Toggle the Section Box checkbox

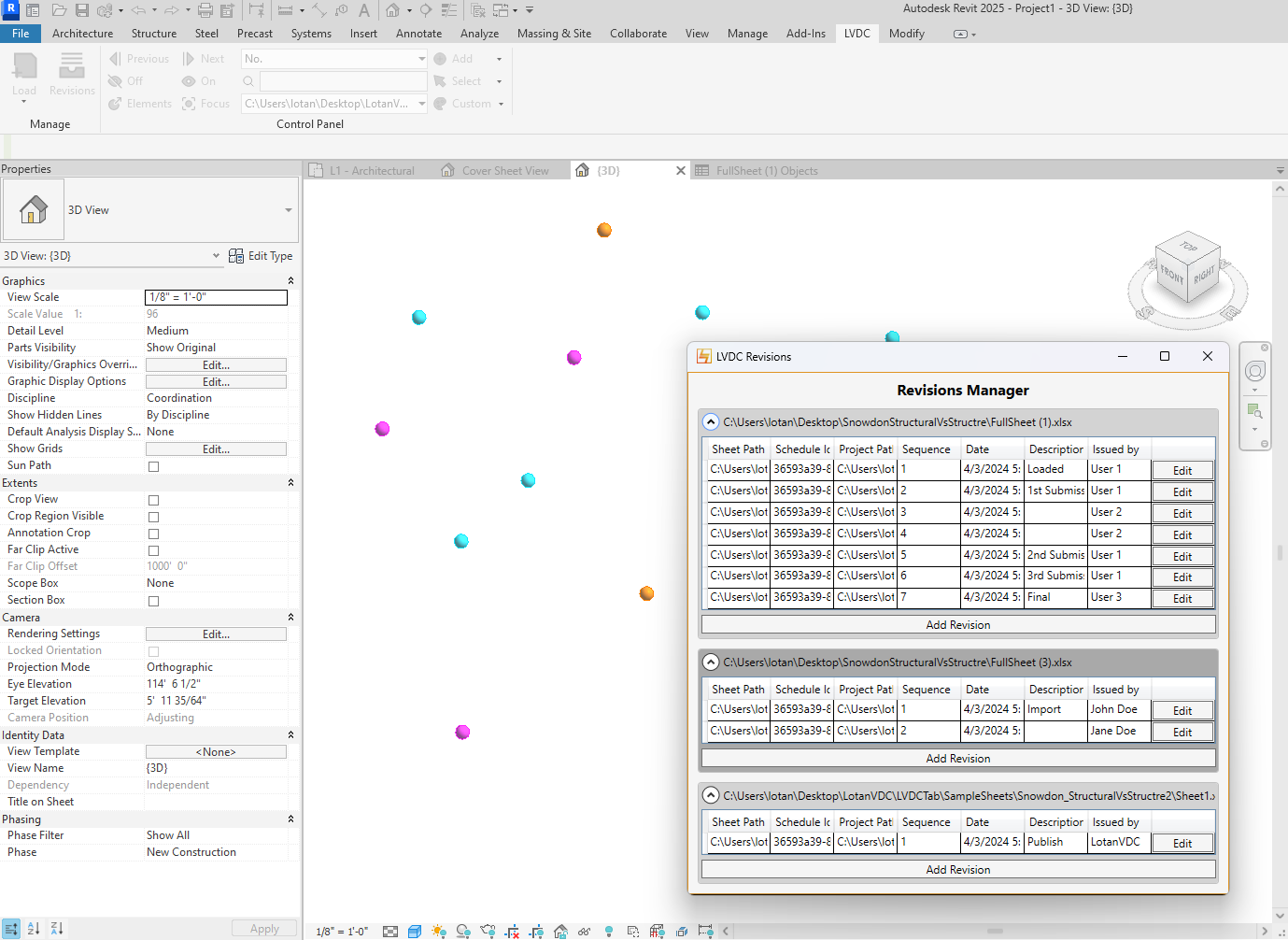[153, 601]
